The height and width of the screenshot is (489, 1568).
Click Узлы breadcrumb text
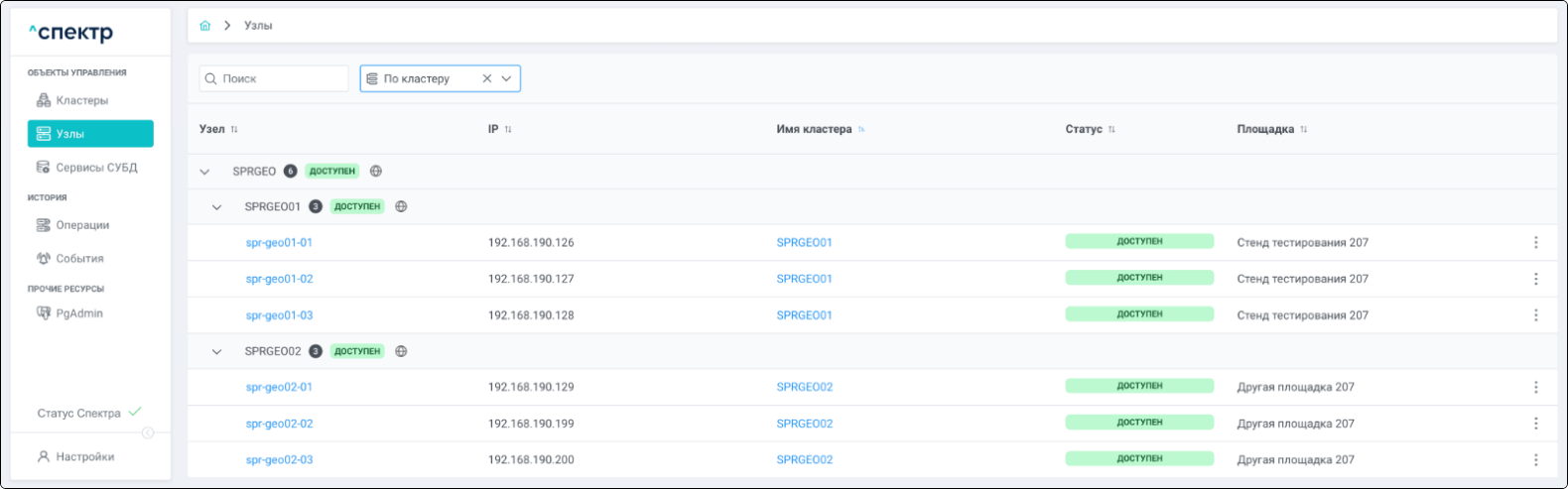click(258, 26)
